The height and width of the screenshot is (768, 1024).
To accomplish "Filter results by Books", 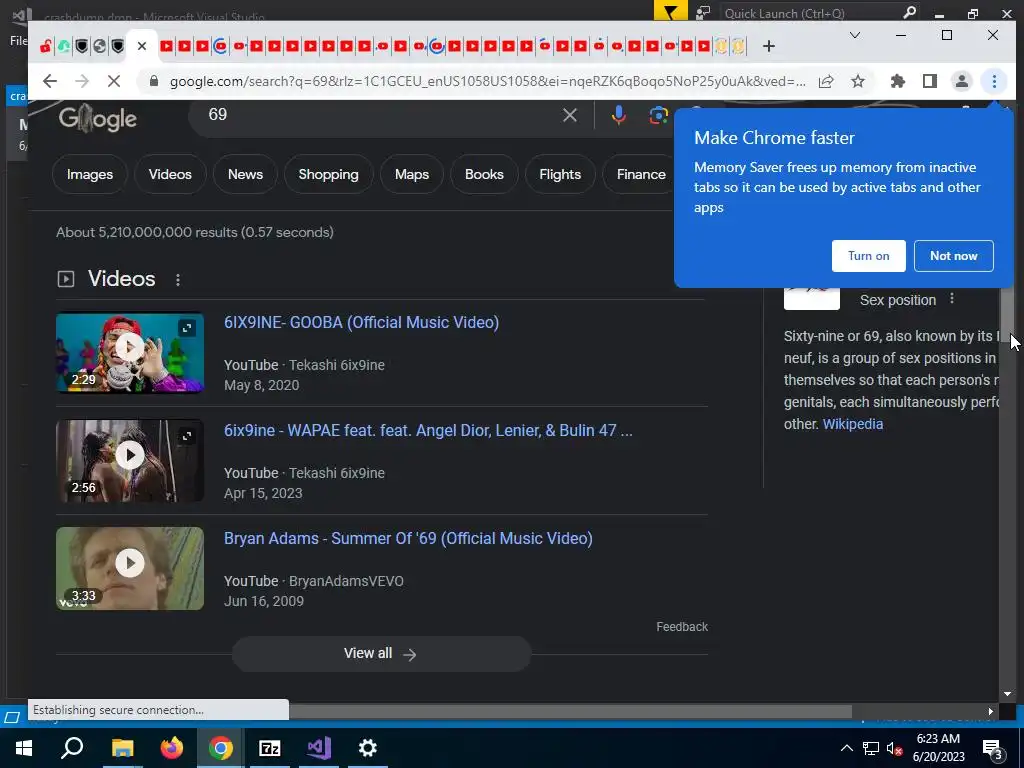I will point(484,174).
